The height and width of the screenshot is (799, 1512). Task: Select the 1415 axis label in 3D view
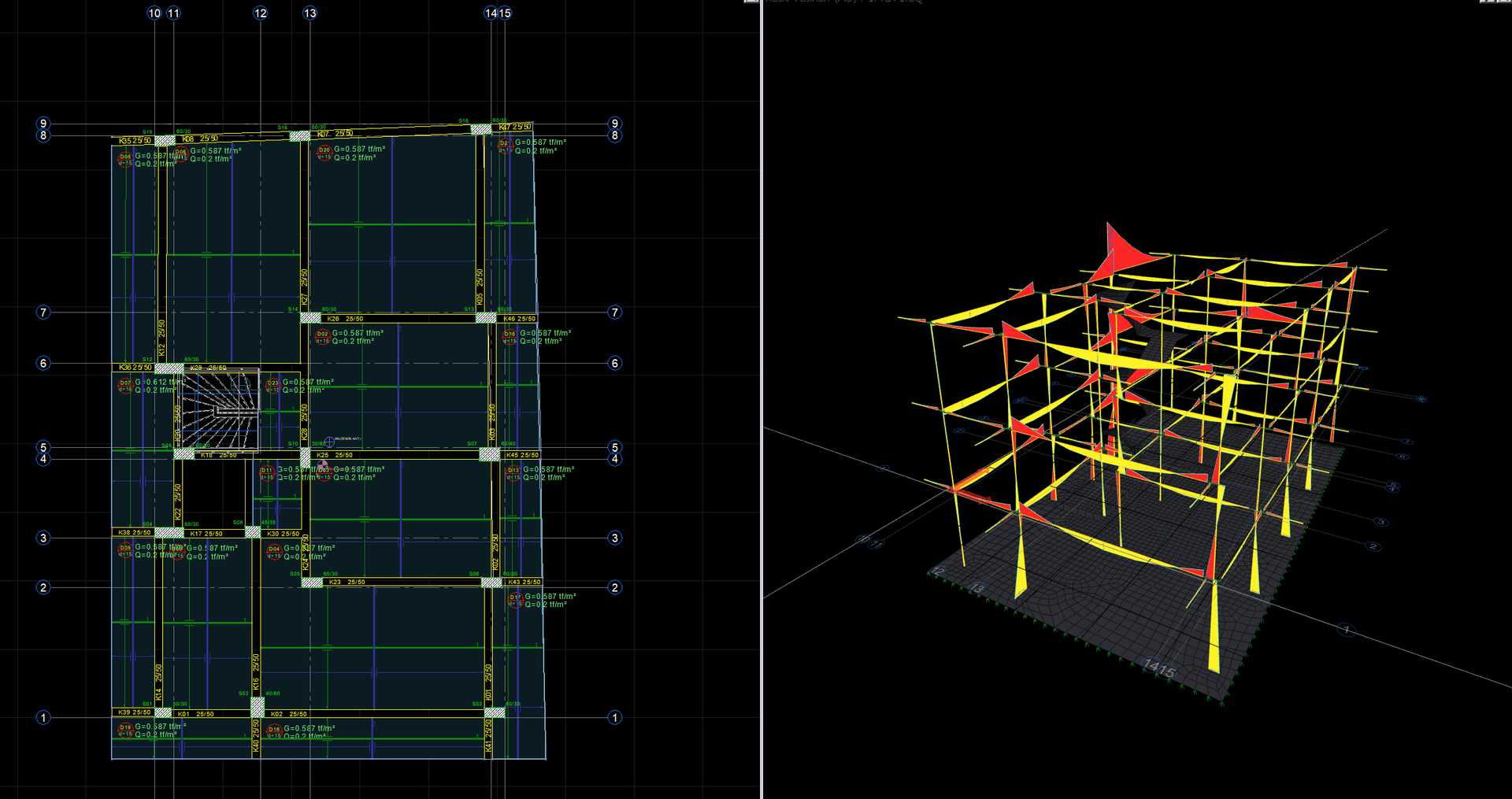click(1159, 668)
